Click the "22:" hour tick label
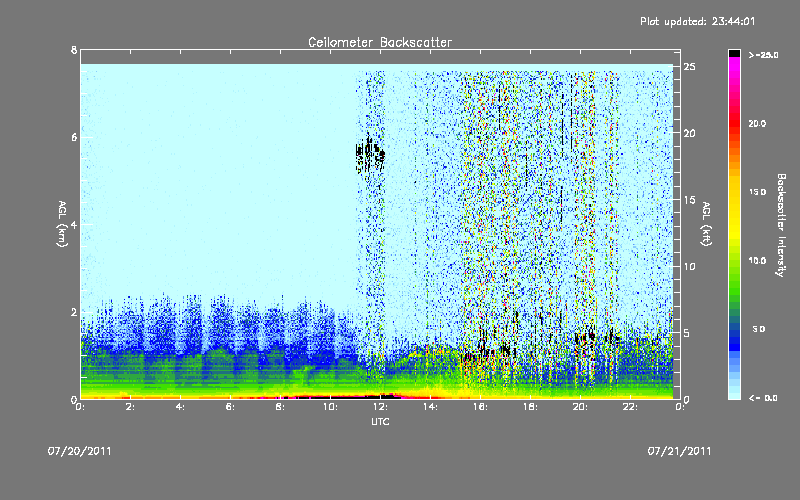 [630, 407]
